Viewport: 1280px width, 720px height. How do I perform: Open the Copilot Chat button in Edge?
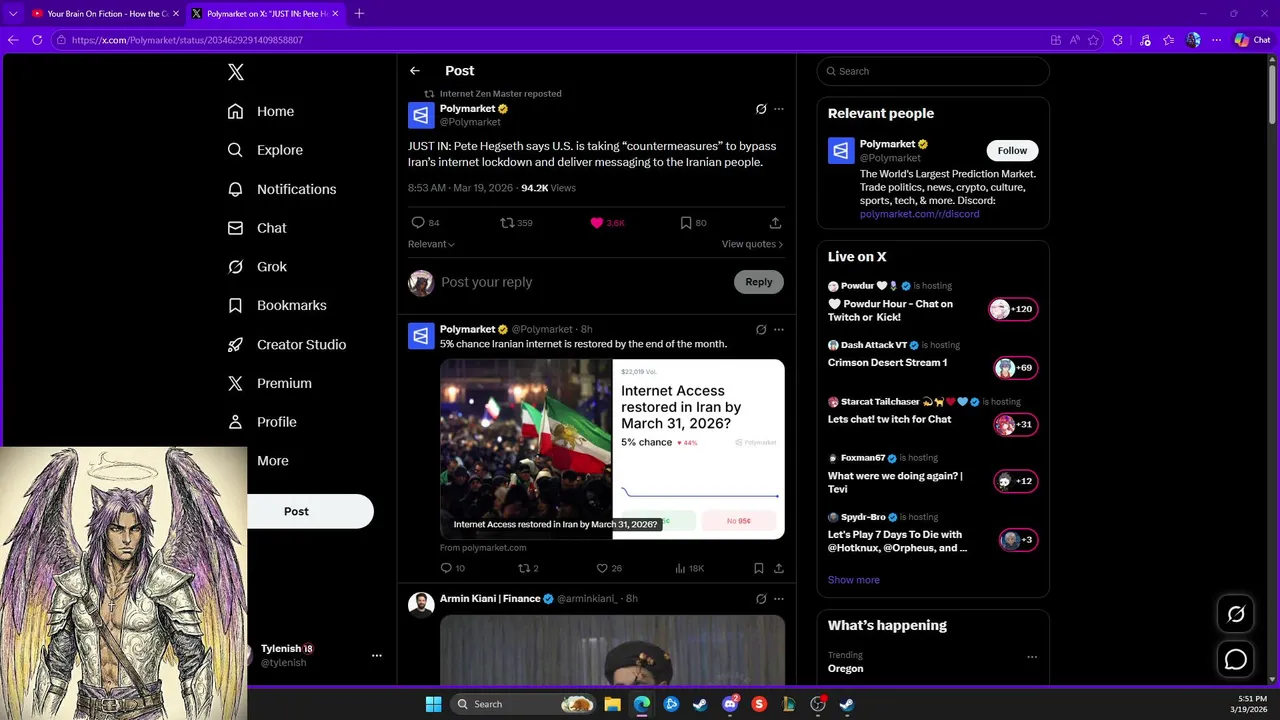[1252, 40]
